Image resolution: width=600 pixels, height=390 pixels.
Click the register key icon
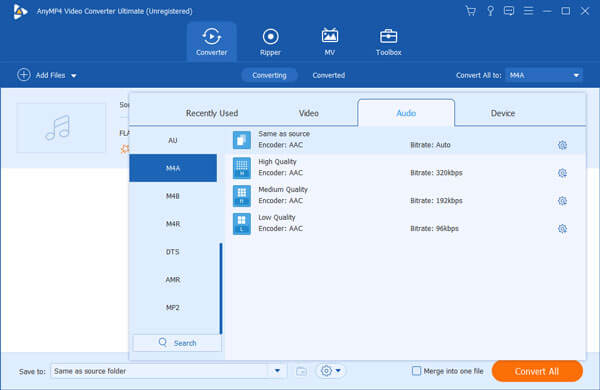coord(490,11)
